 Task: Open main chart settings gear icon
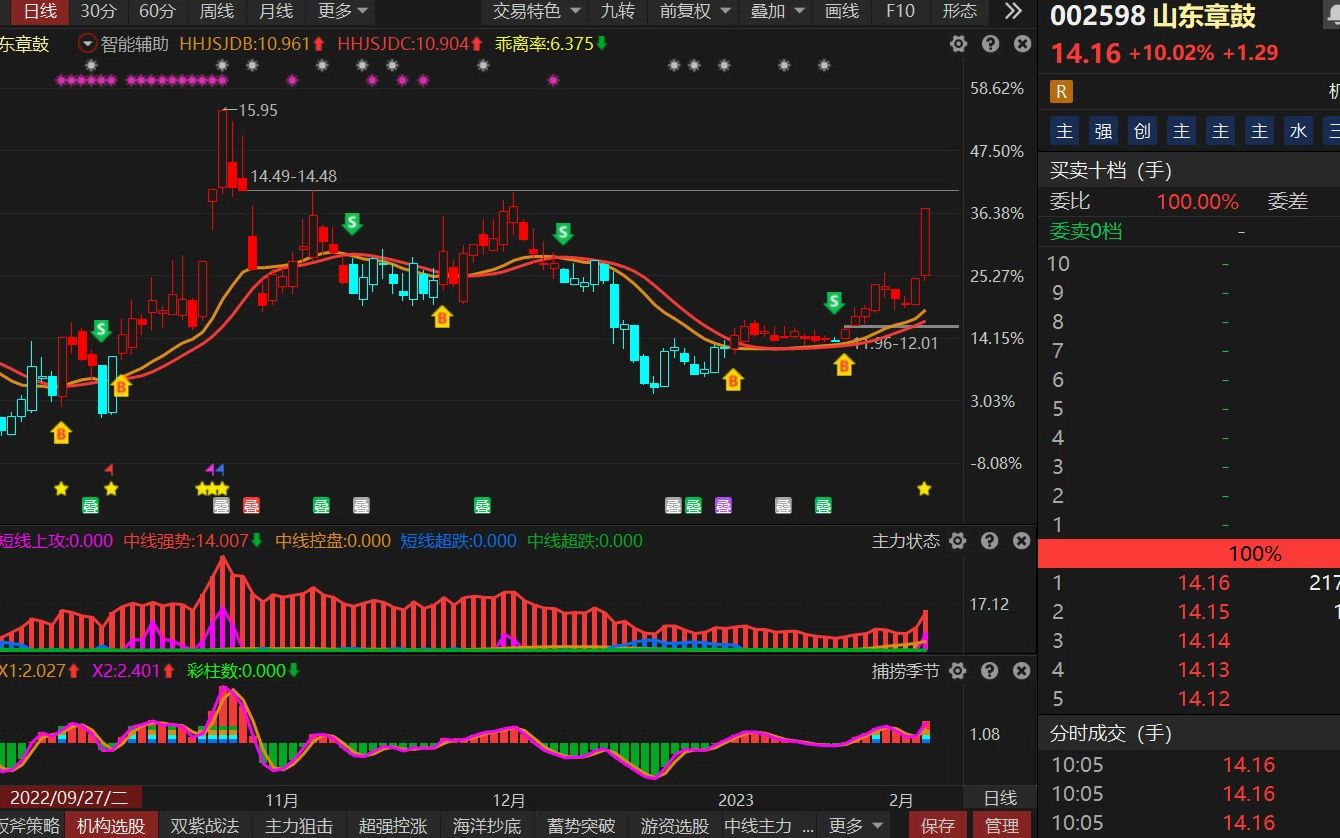[x=958, y=44]
